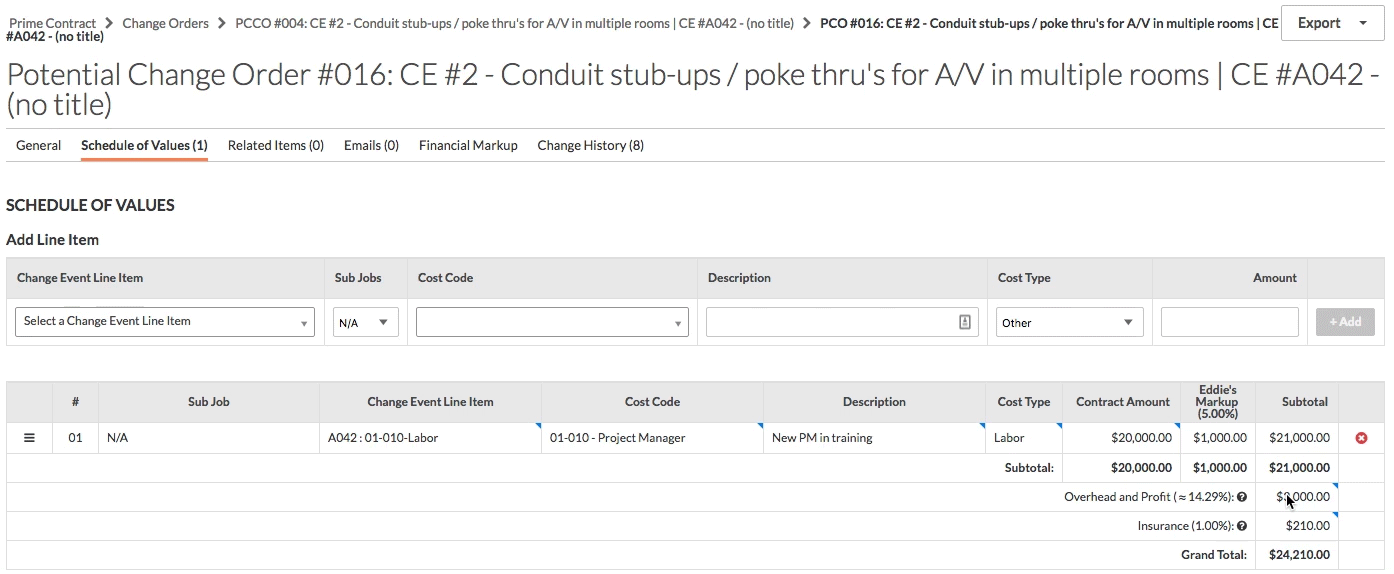Image resolution: width=1394 pixels, height=574 pixels.
Task: Click the Overhead and Profit help icon
Action: [x=1242, y=497]
